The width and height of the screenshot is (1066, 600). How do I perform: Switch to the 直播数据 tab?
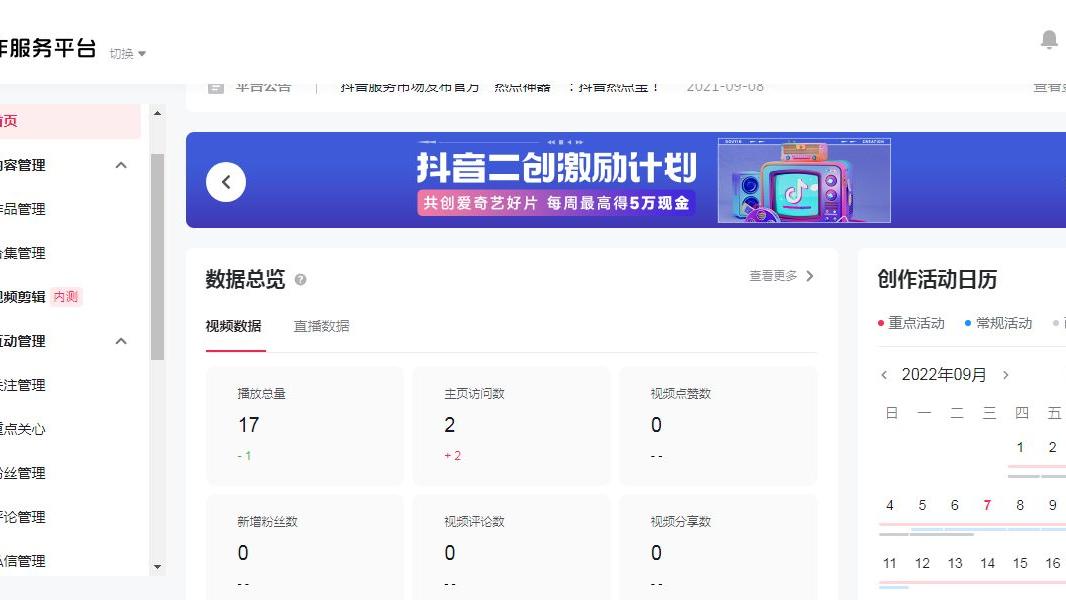(319, 326)
